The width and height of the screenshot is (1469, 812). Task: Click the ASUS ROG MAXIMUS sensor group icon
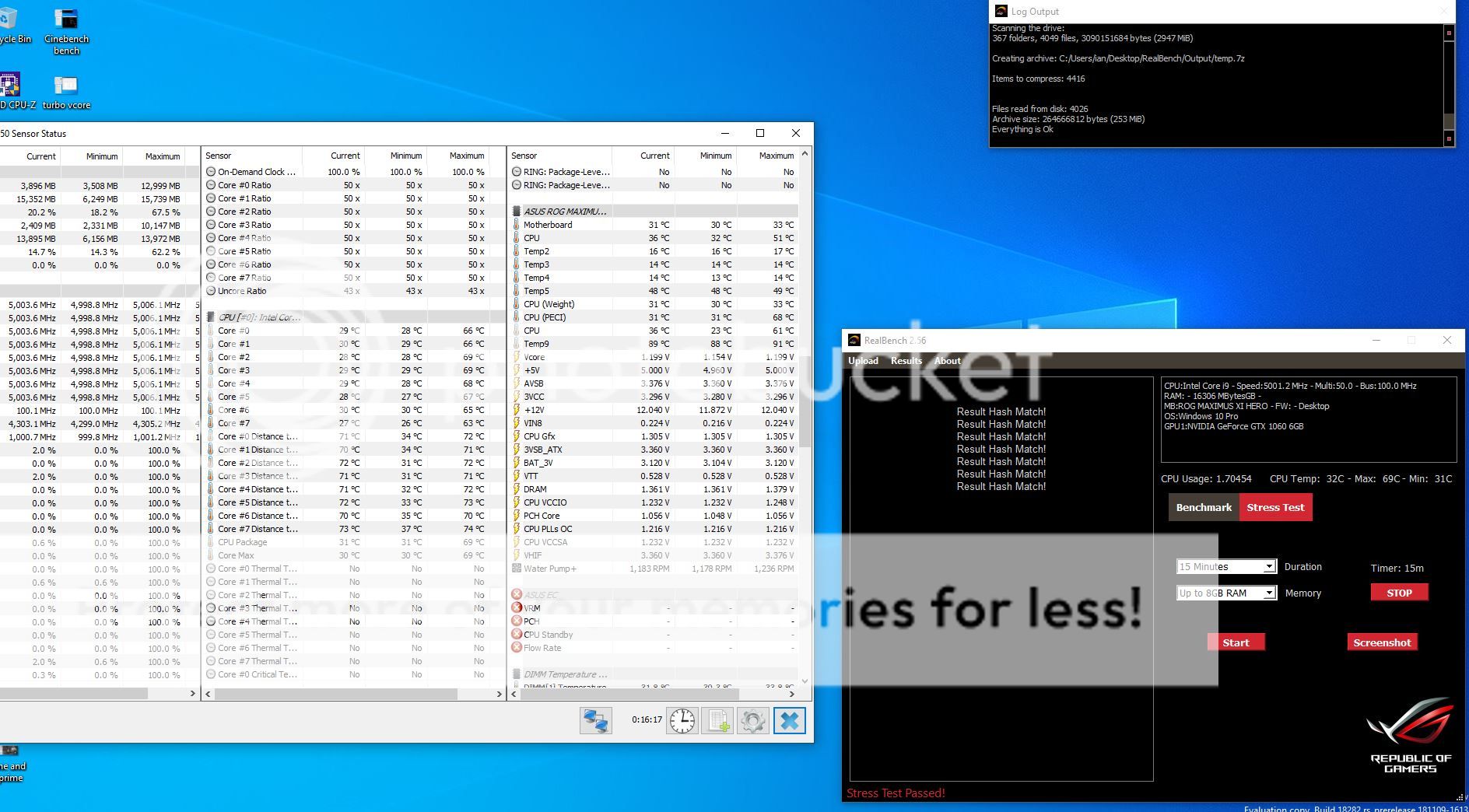[x=517, y=212]
